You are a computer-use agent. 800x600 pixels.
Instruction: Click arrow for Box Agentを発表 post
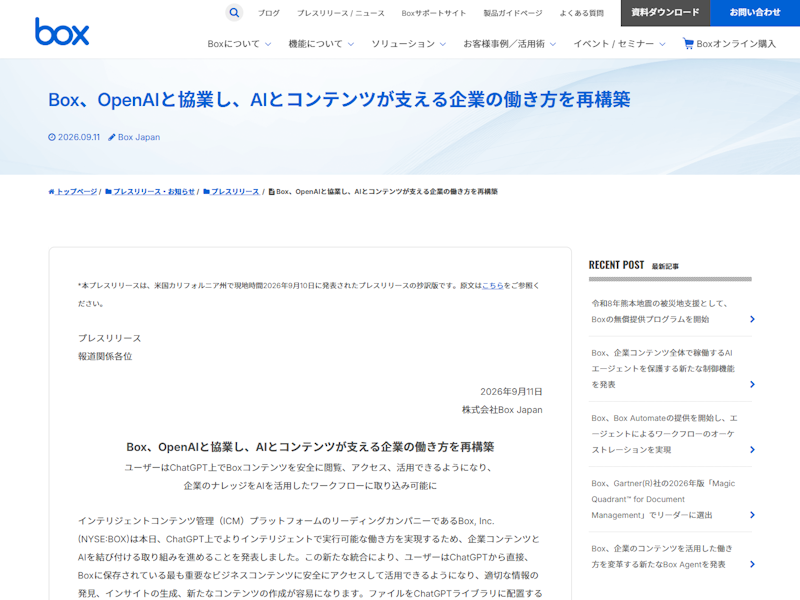click(x=752, y=564)
